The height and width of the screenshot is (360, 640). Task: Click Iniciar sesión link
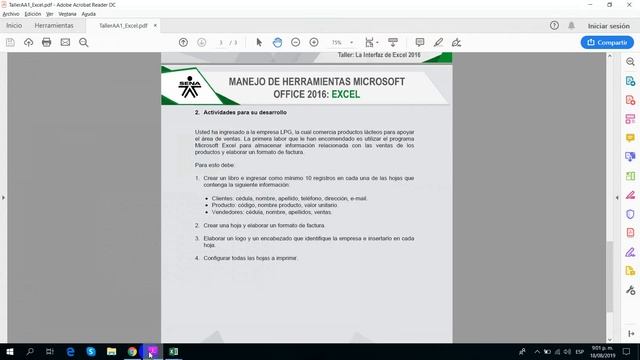point(609,26)
